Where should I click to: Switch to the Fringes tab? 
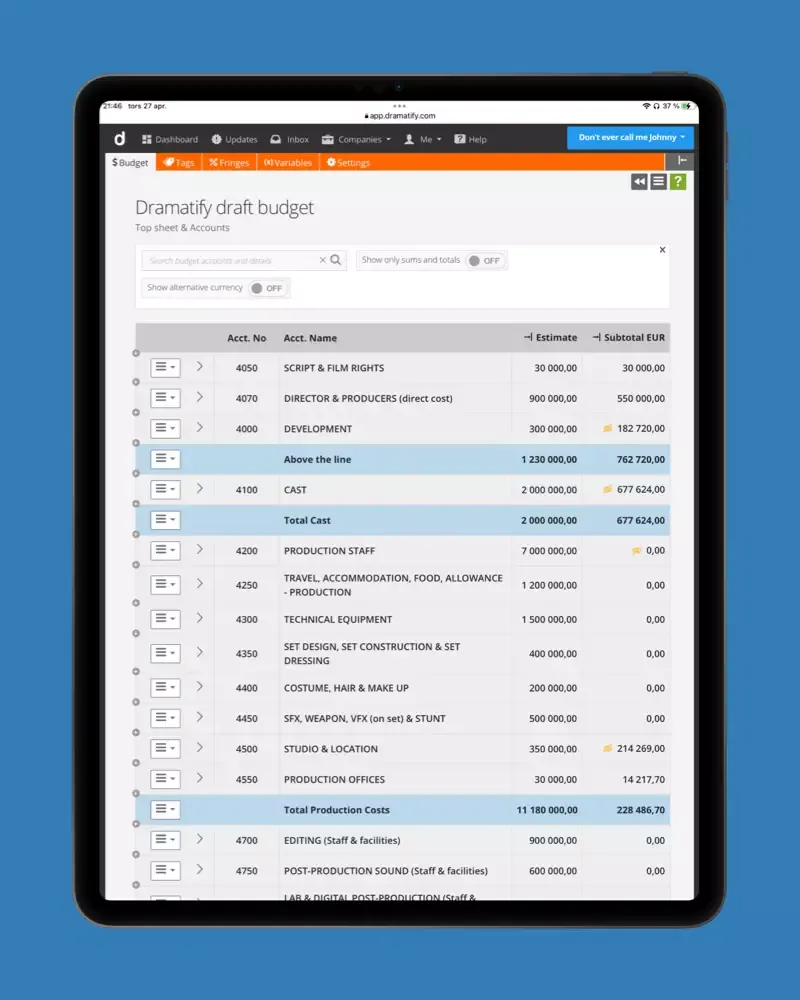(x=229, y=163)
